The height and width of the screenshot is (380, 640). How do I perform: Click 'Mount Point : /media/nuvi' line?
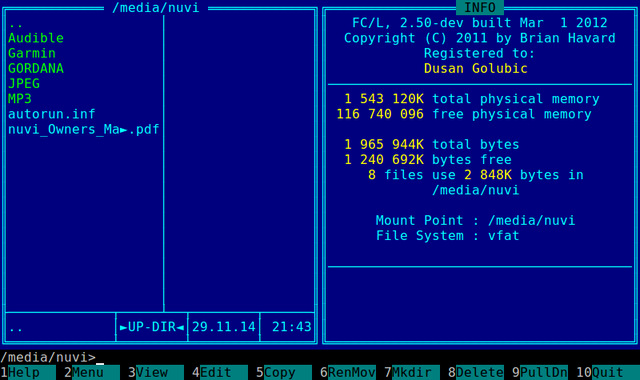click(x=476, y=220)
